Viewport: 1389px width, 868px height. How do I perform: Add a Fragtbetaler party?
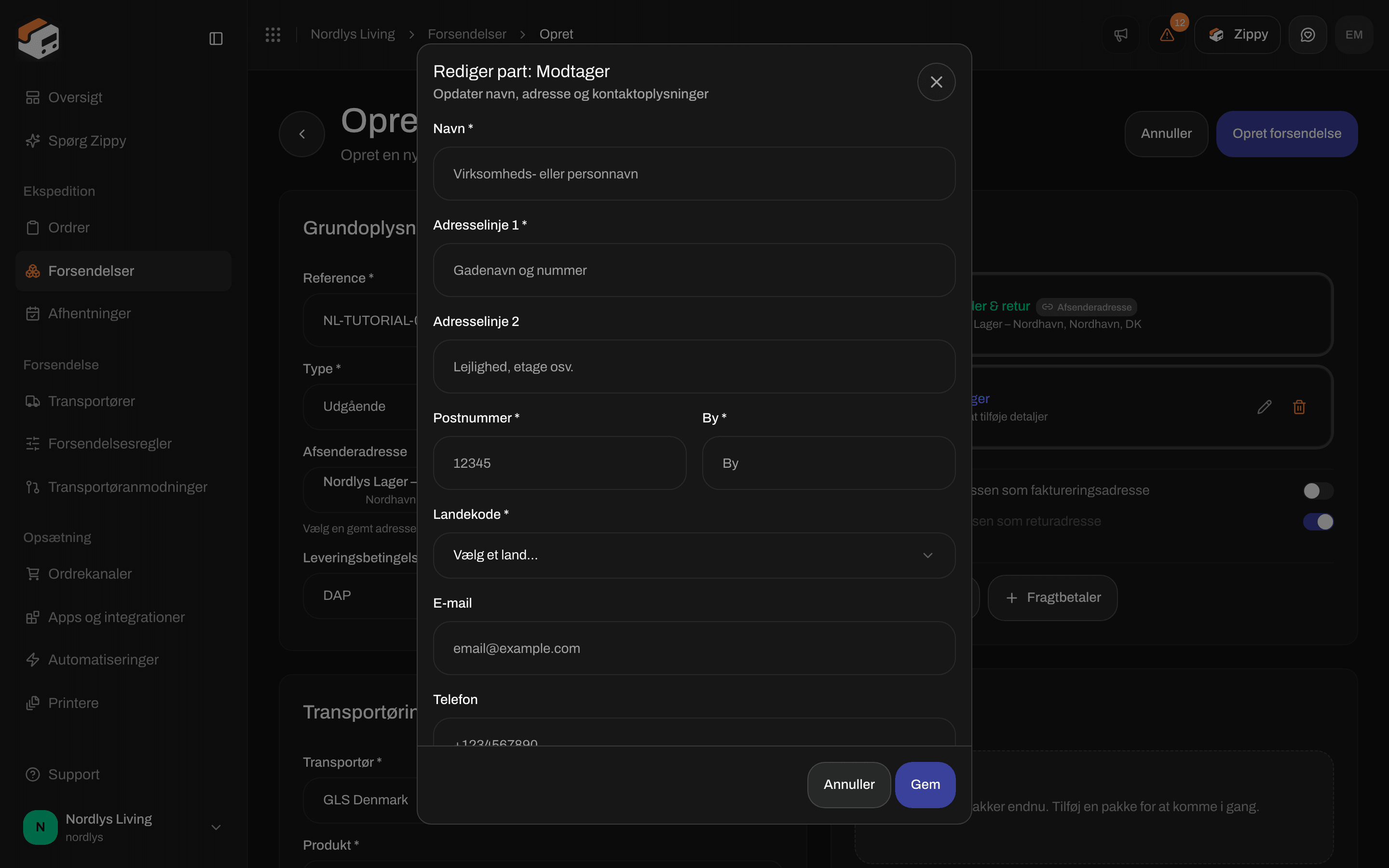click(x=1053, y=597)
